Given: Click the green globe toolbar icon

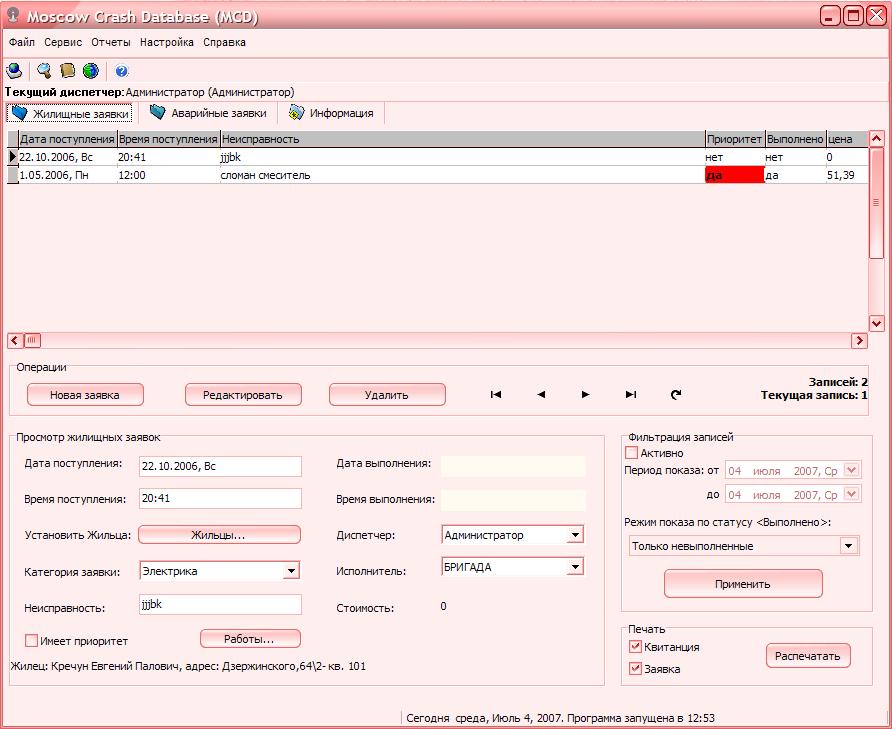Looking at the screenshot, I should point(91,71).
